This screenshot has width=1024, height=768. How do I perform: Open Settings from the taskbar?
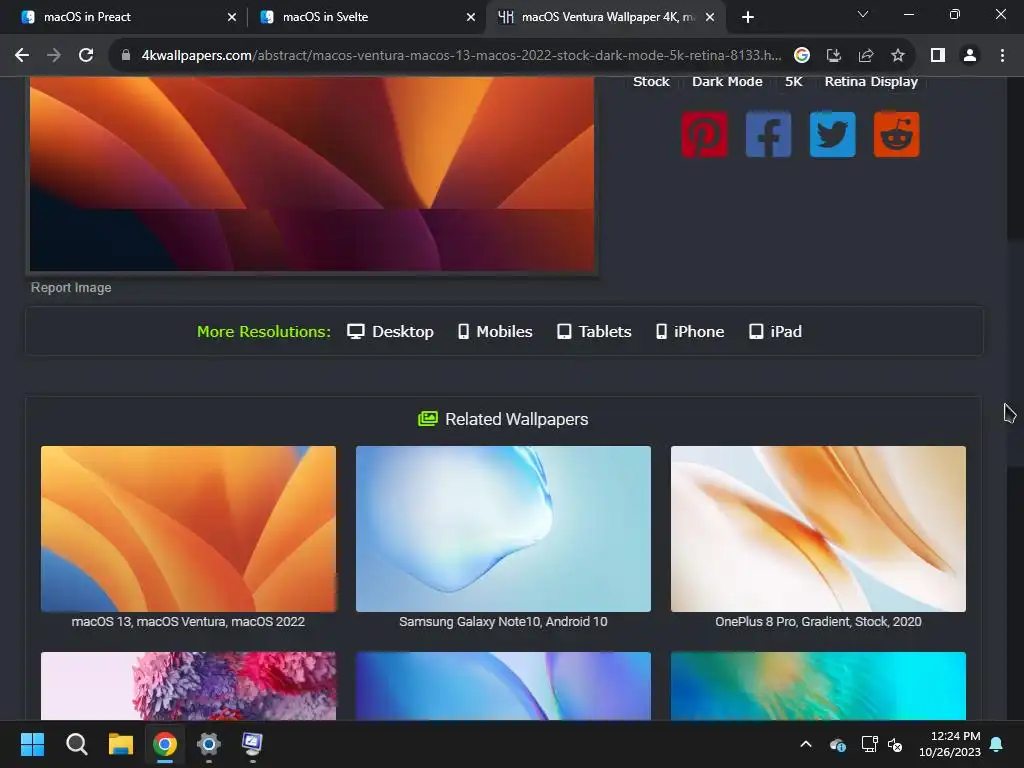[209, 744]
